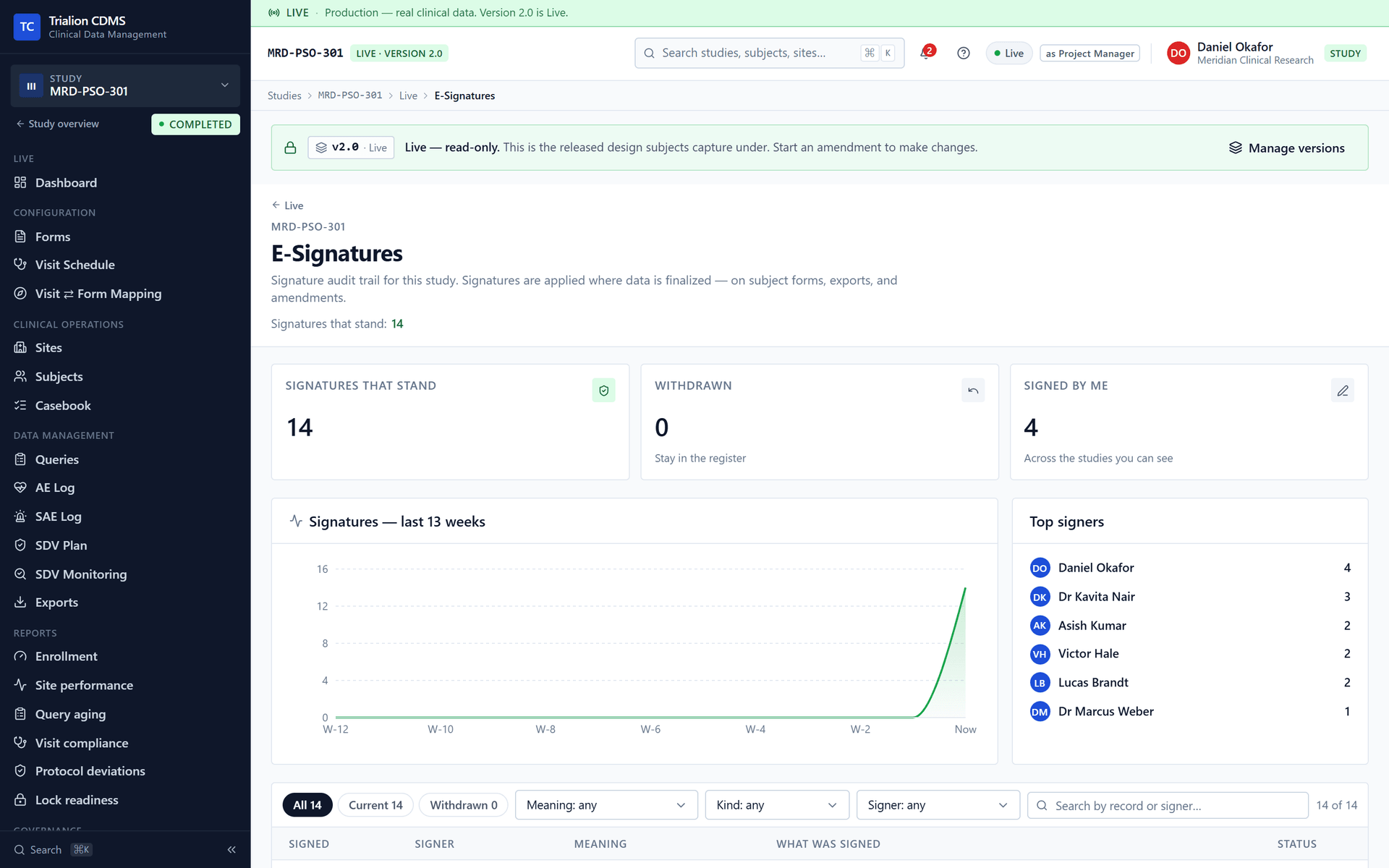Click the sidebar Search button at bottom

coord(53,850)
